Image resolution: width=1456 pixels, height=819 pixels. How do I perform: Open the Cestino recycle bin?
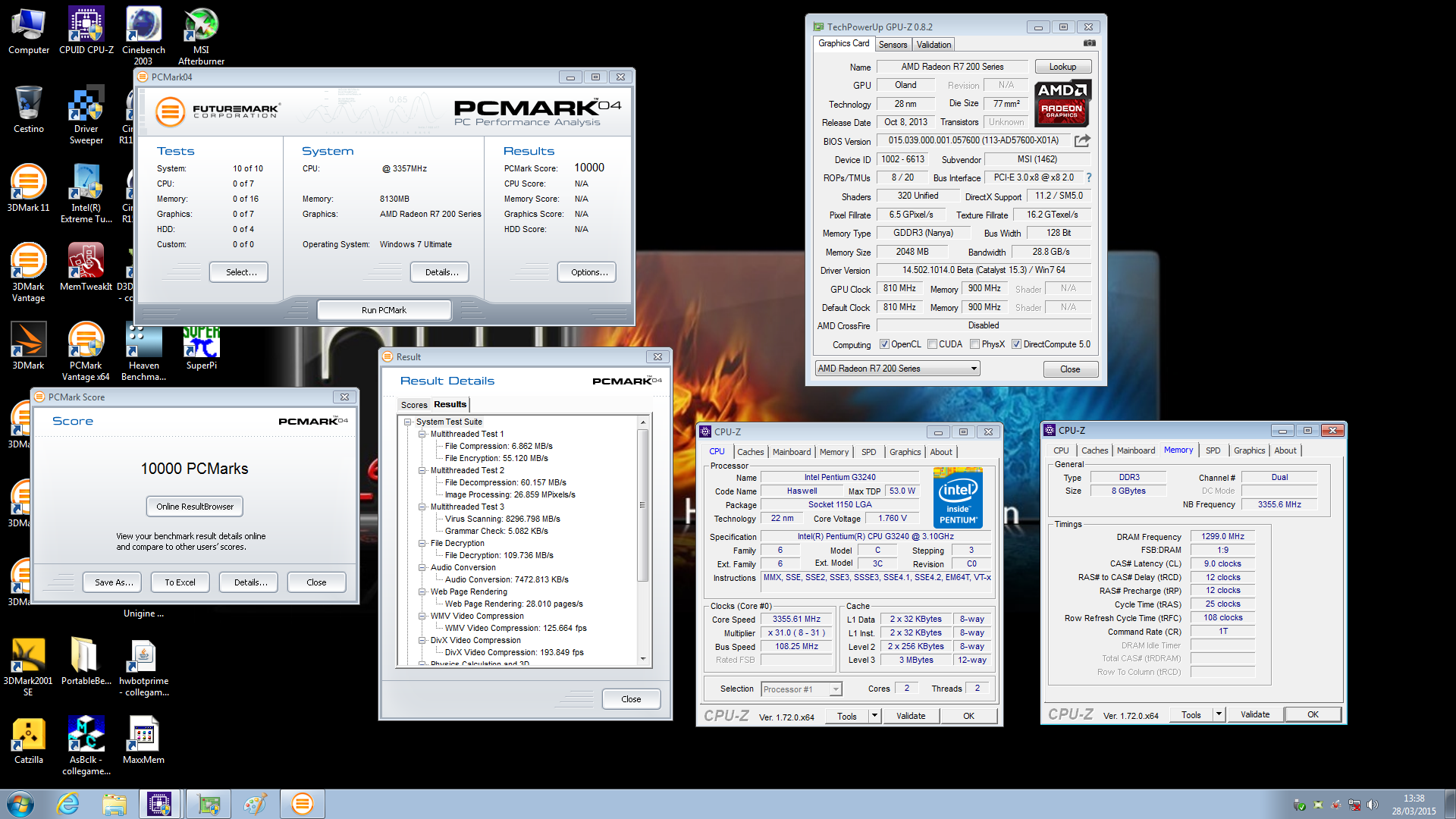[x=28, y=110]
